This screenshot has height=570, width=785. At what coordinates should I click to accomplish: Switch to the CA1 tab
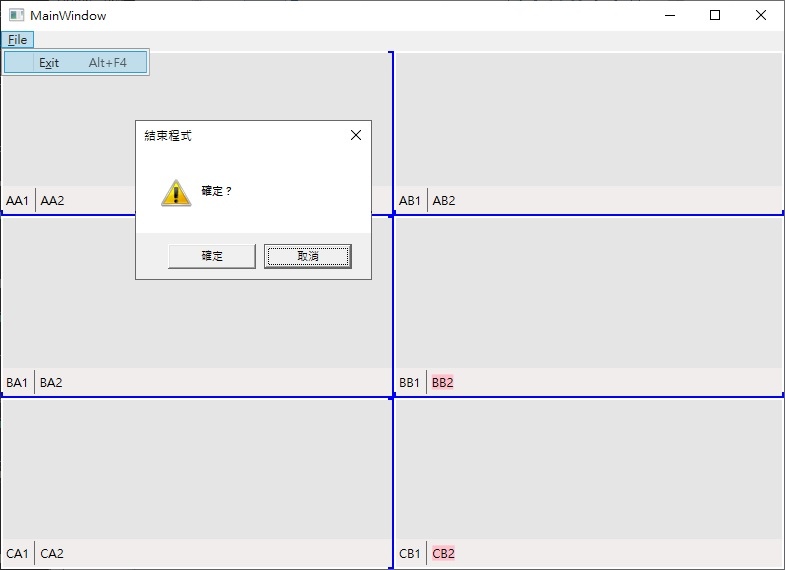pyautogui.click(x=18, y=553)
